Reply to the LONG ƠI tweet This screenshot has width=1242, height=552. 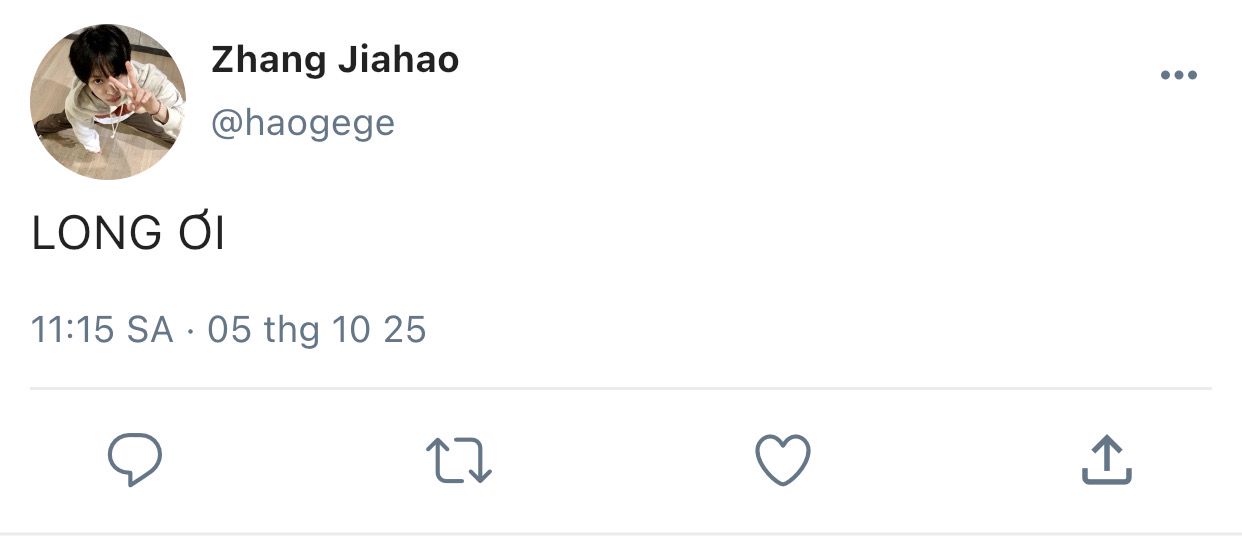135,460
